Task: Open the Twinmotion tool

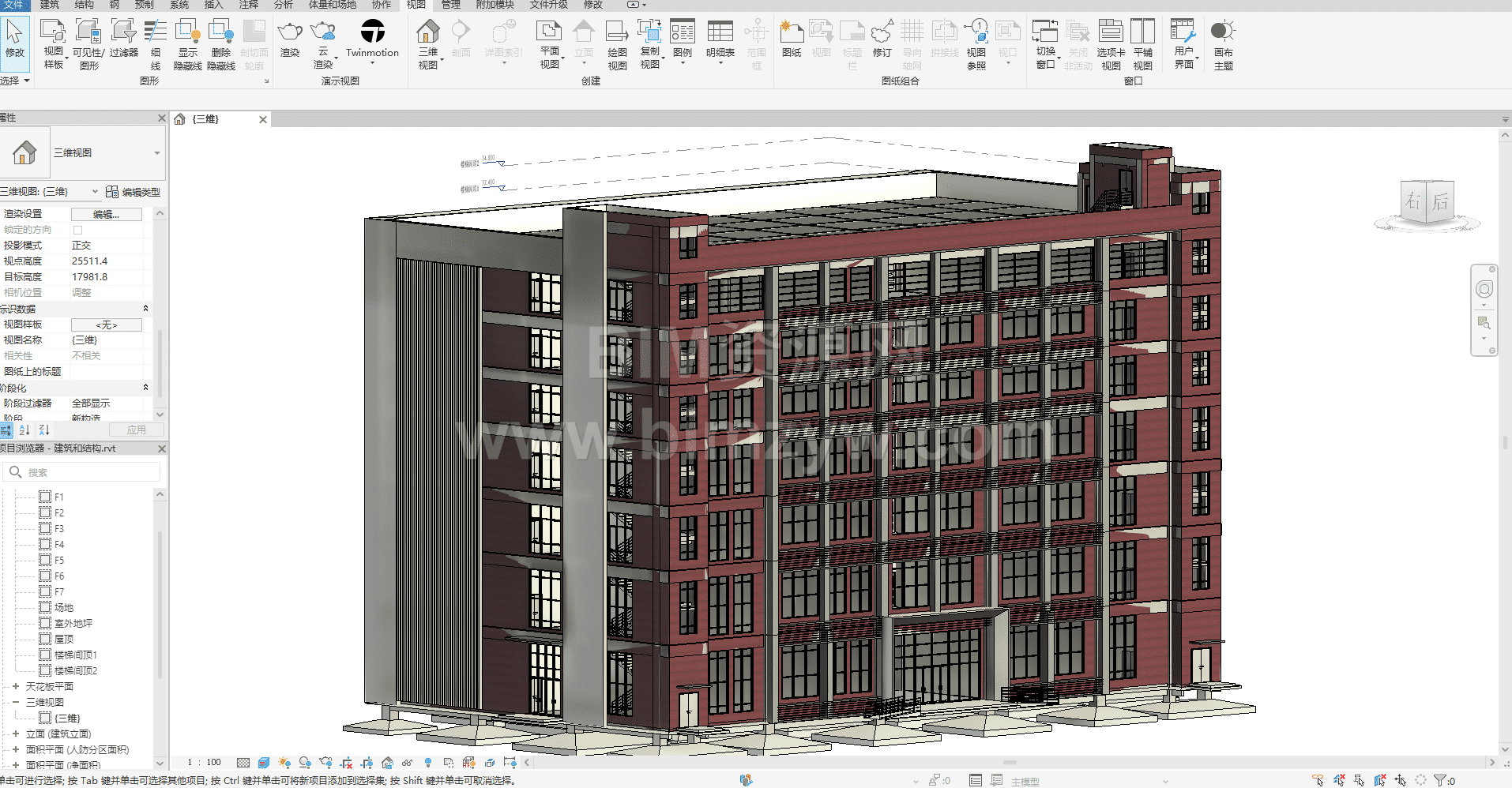Action: click(x=372, y=32)
